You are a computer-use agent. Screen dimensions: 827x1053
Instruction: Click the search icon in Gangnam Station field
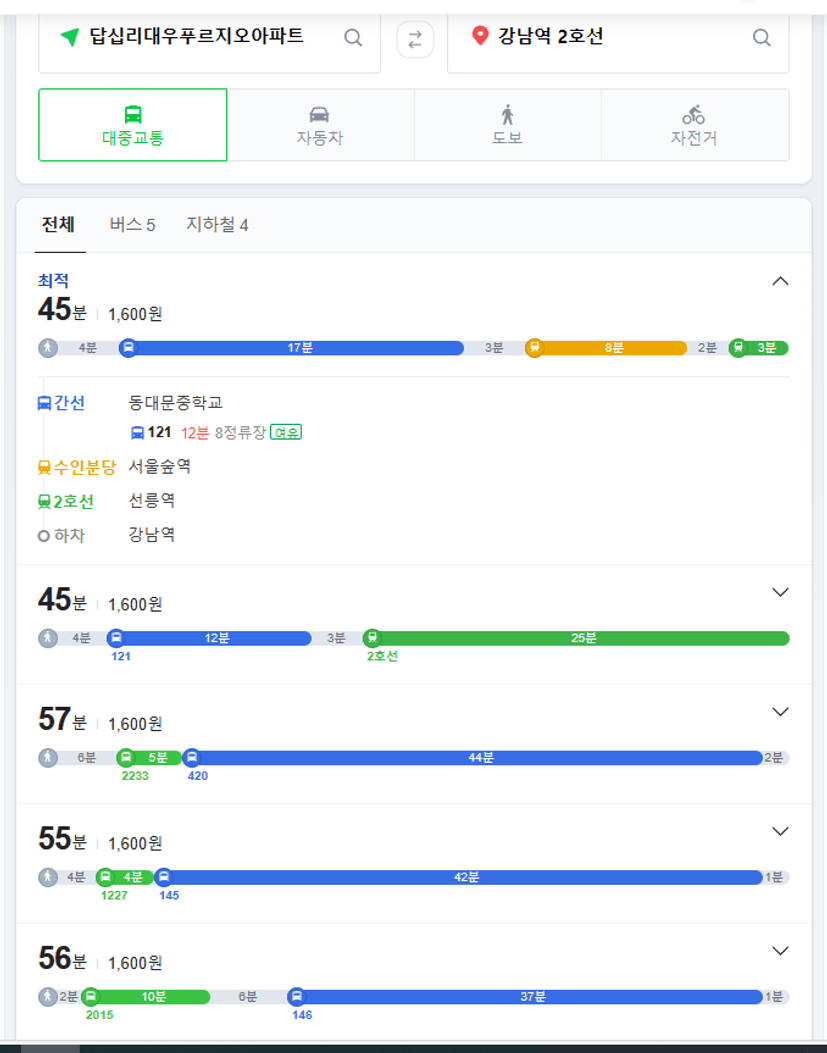click(x=761, y=38)
